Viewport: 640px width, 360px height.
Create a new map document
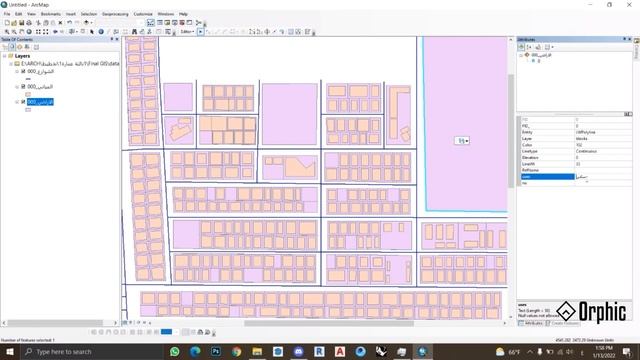point(7,23)
